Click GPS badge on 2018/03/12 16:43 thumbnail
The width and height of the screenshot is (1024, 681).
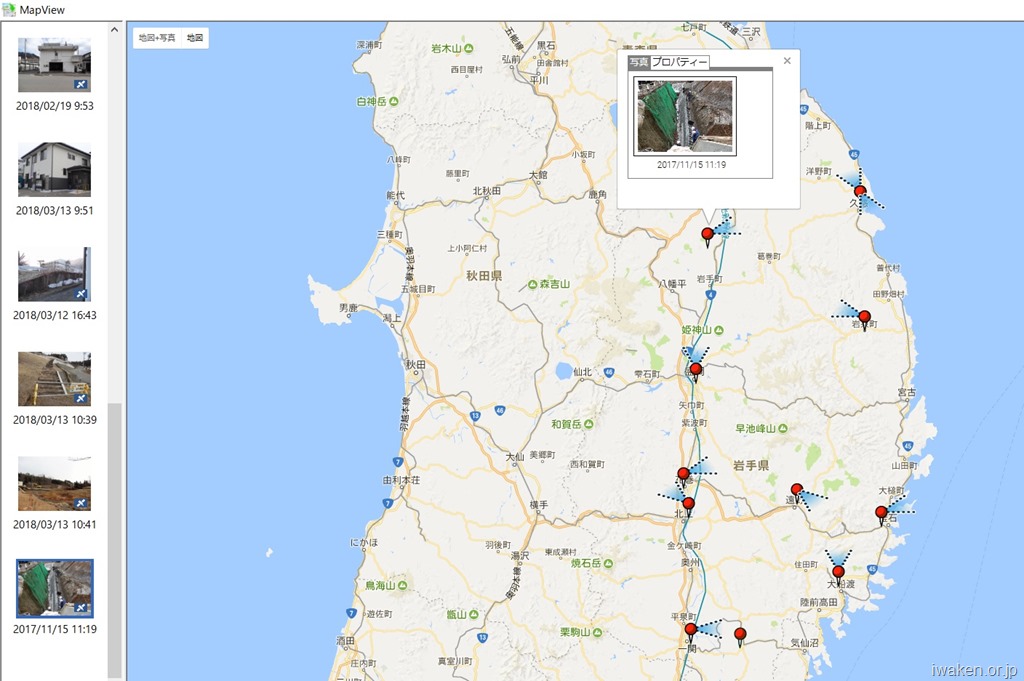[x=80, y=294]
